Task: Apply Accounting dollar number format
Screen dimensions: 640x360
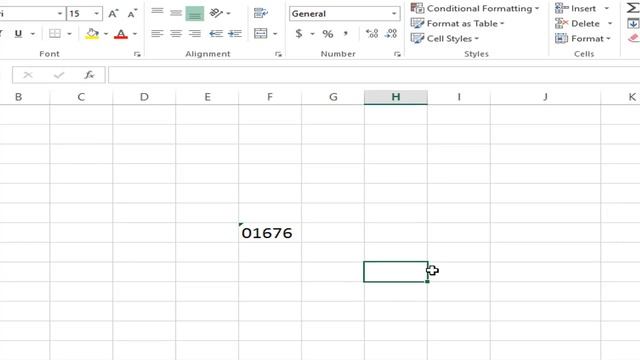Action: point(299,33)
